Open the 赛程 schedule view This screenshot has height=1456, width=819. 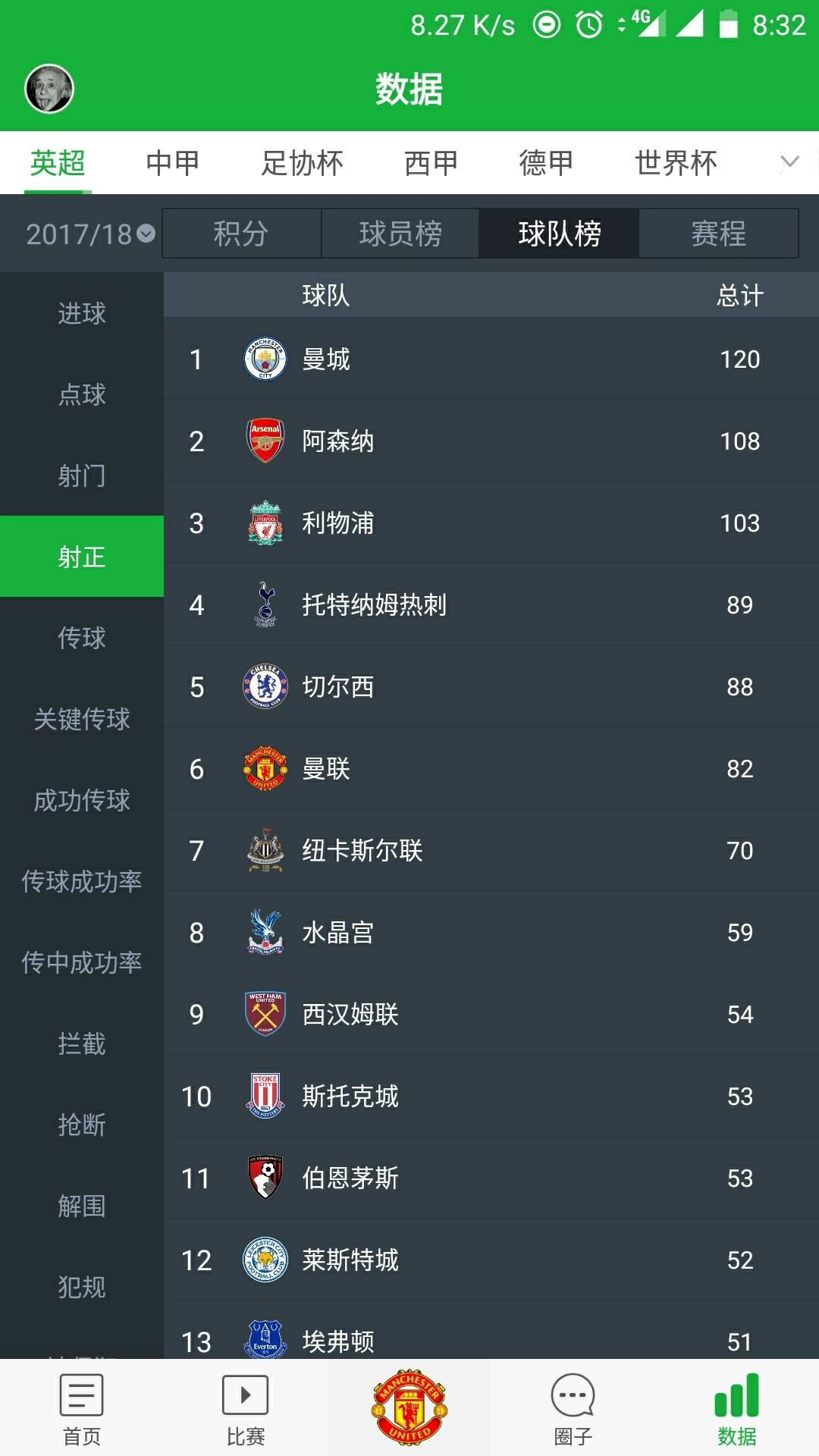point(718,234)
